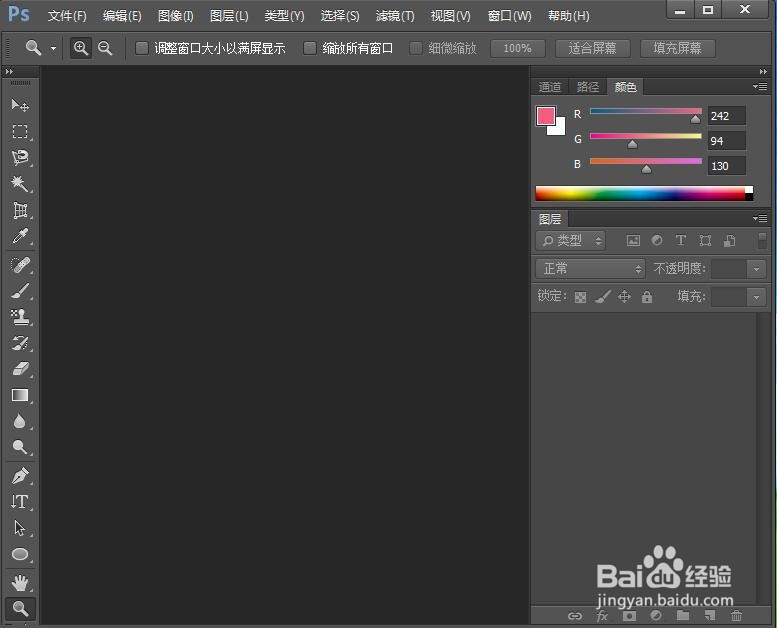The height and width of the screenshot is (628, 777).
Task: Open the 滤镜(T) menu
Action: [395, 16]
